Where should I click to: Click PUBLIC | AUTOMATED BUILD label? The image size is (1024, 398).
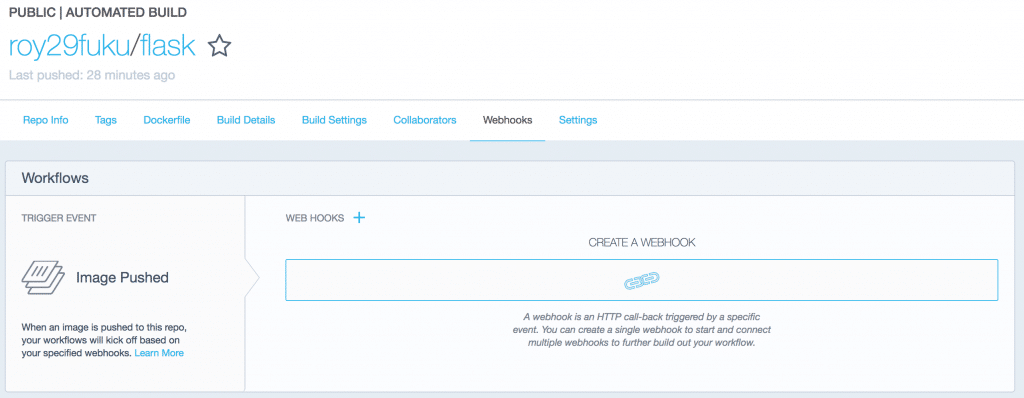(x=97, y=12)
